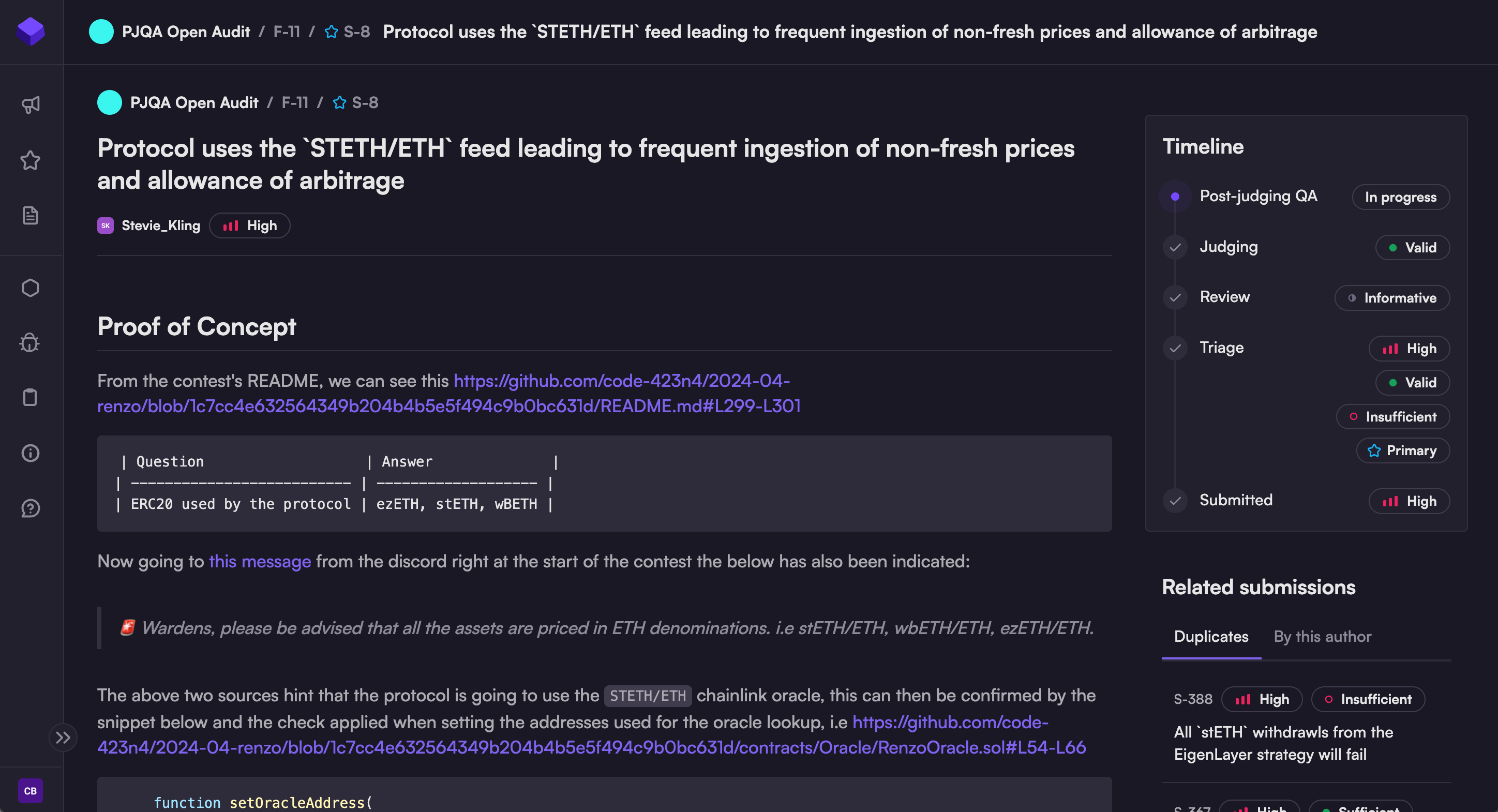Open the star favorites icon in sidebar
Image resolution: width=1498 pixels, height=812 pixels.
click(x=30, y=160)
